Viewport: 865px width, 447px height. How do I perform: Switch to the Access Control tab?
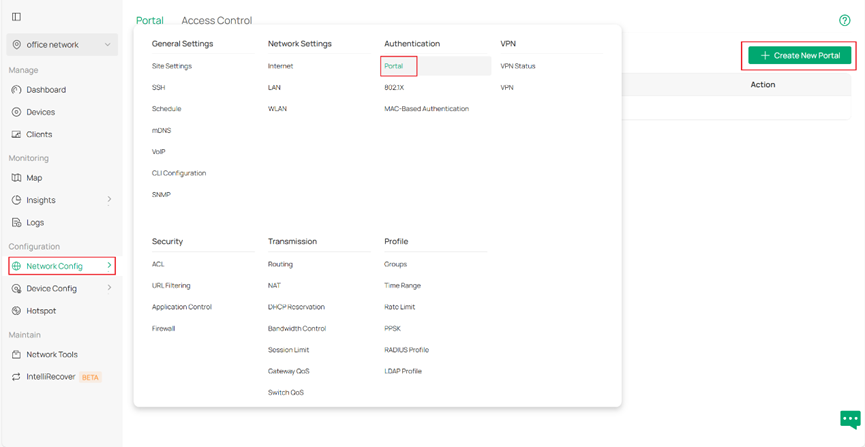[216, 20]
